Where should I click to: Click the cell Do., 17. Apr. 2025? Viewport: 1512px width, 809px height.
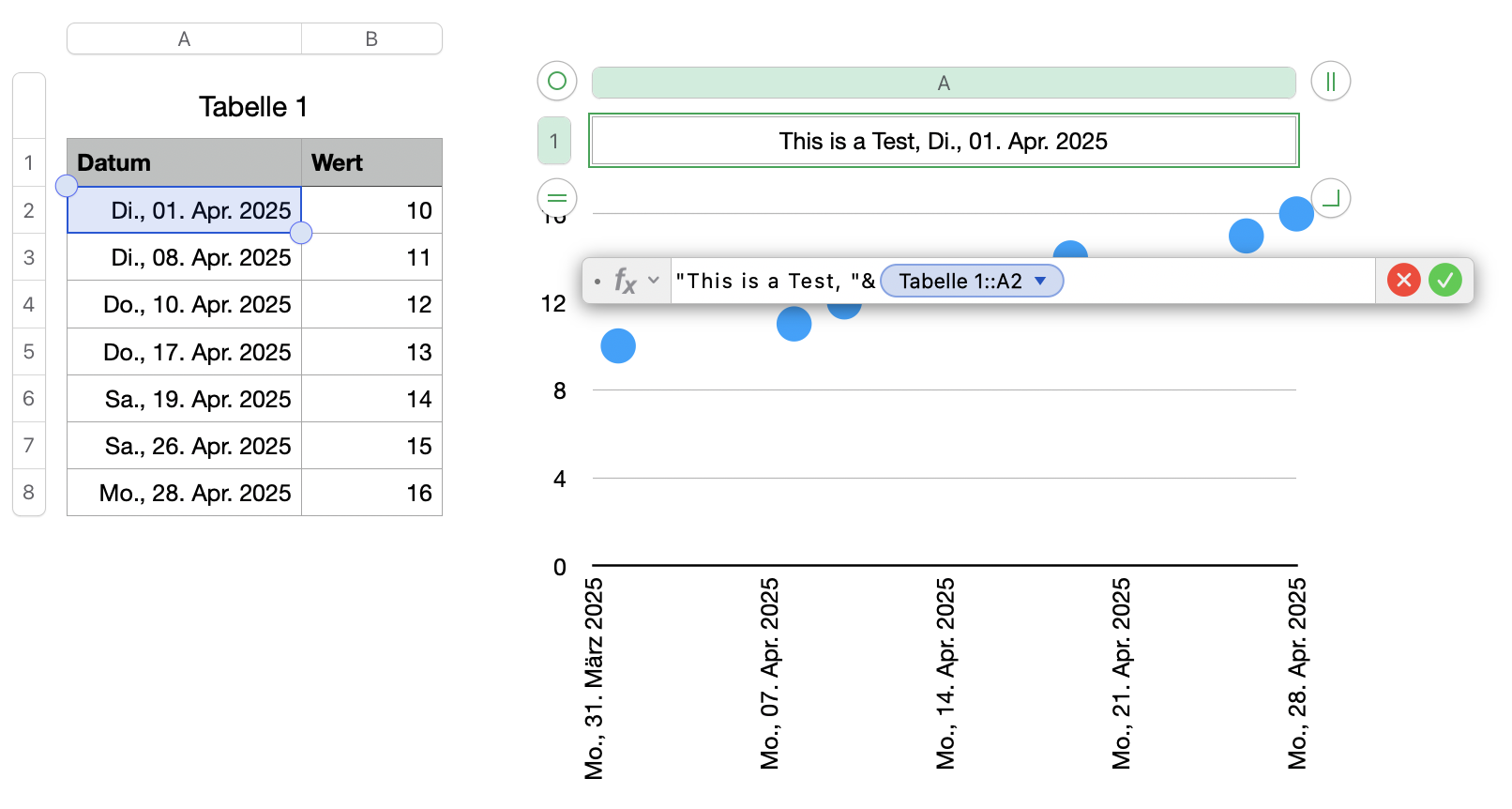(184, 352)
